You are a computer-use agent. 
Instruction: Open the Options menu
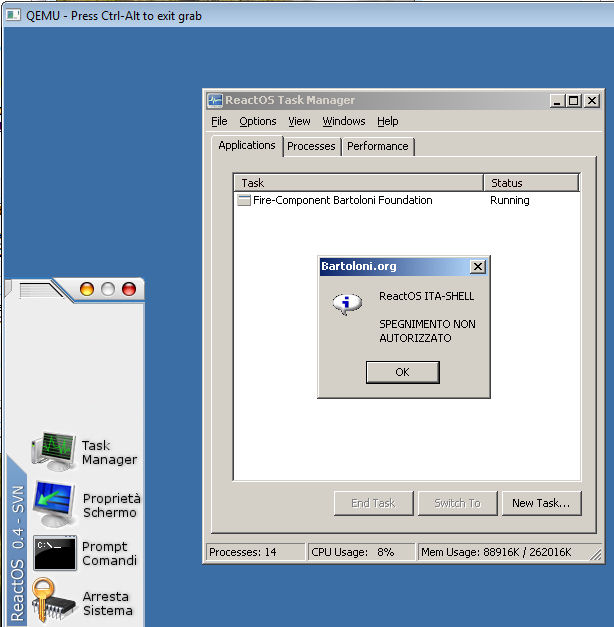pos(258,121)
